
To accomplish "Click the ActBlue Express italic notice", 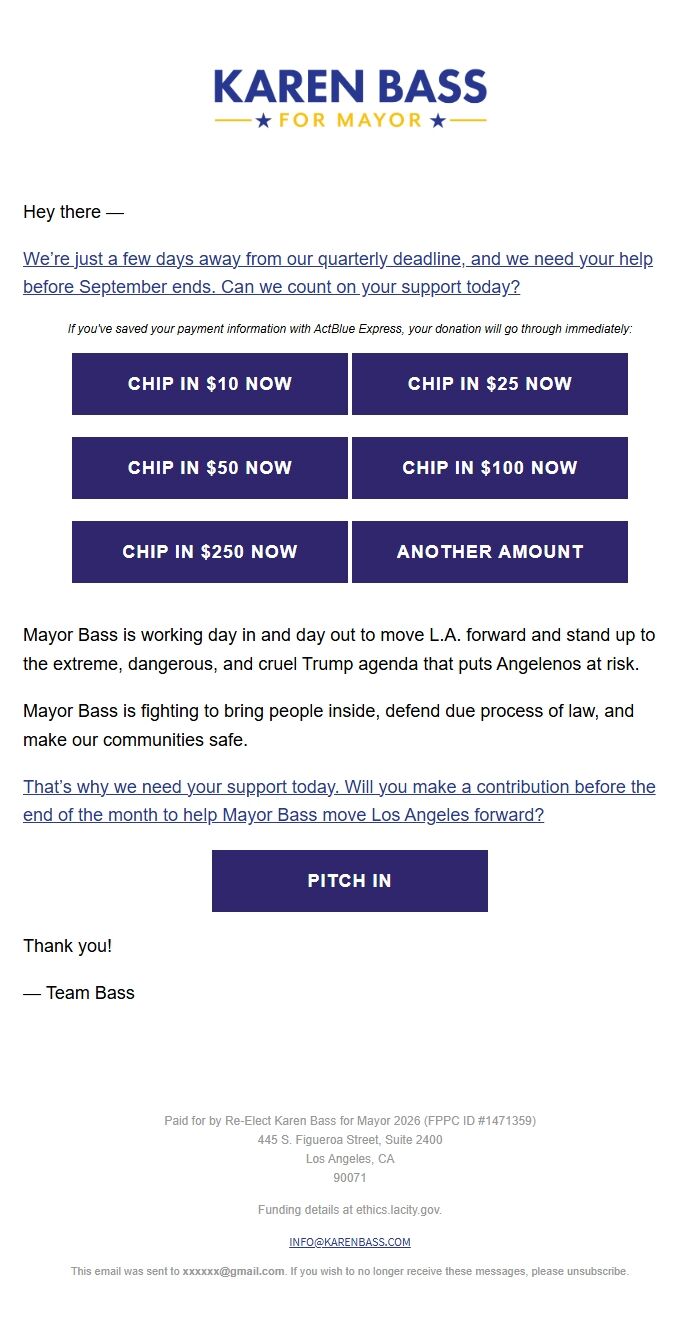I will click(350, 329).
